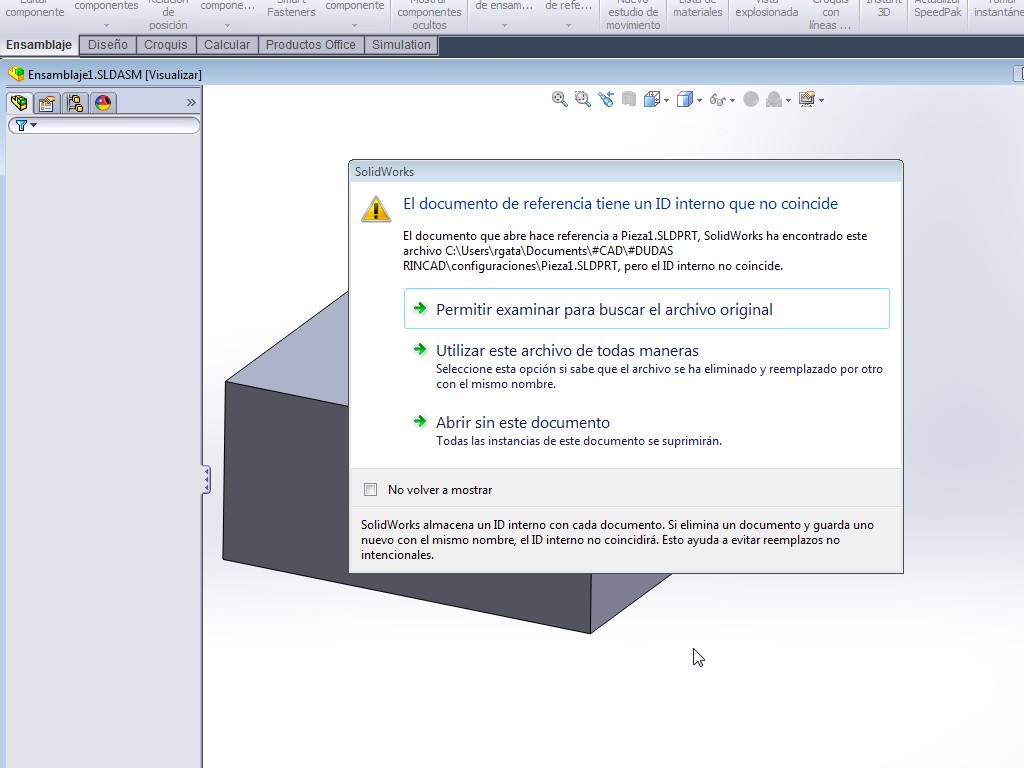Click Relación de posición command

coord(168,14)
